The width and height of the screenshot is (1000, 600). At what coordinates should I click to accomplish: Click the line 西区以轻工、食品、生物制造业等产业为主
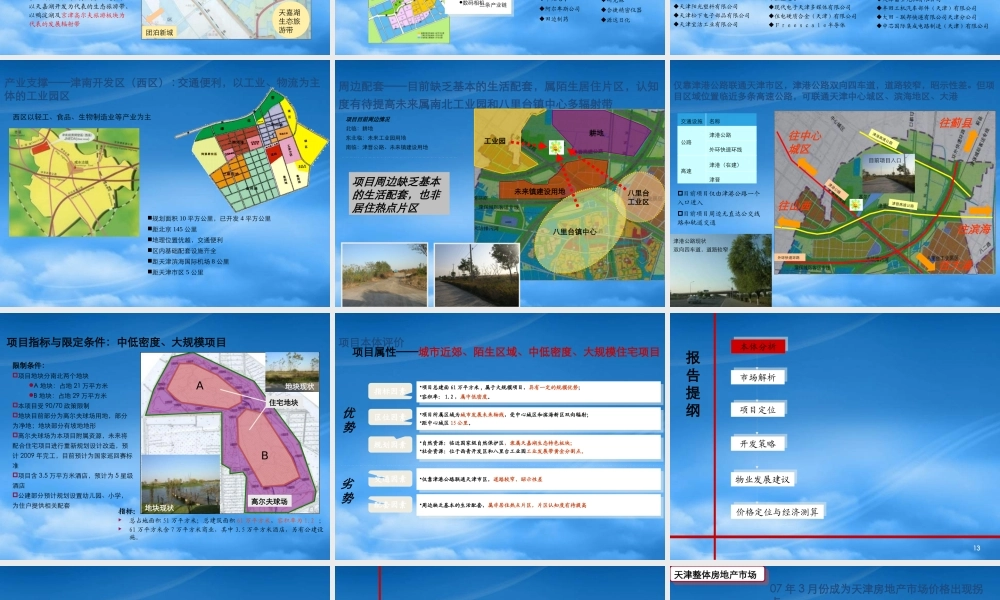pyautogui.click(x=82, y=117)
